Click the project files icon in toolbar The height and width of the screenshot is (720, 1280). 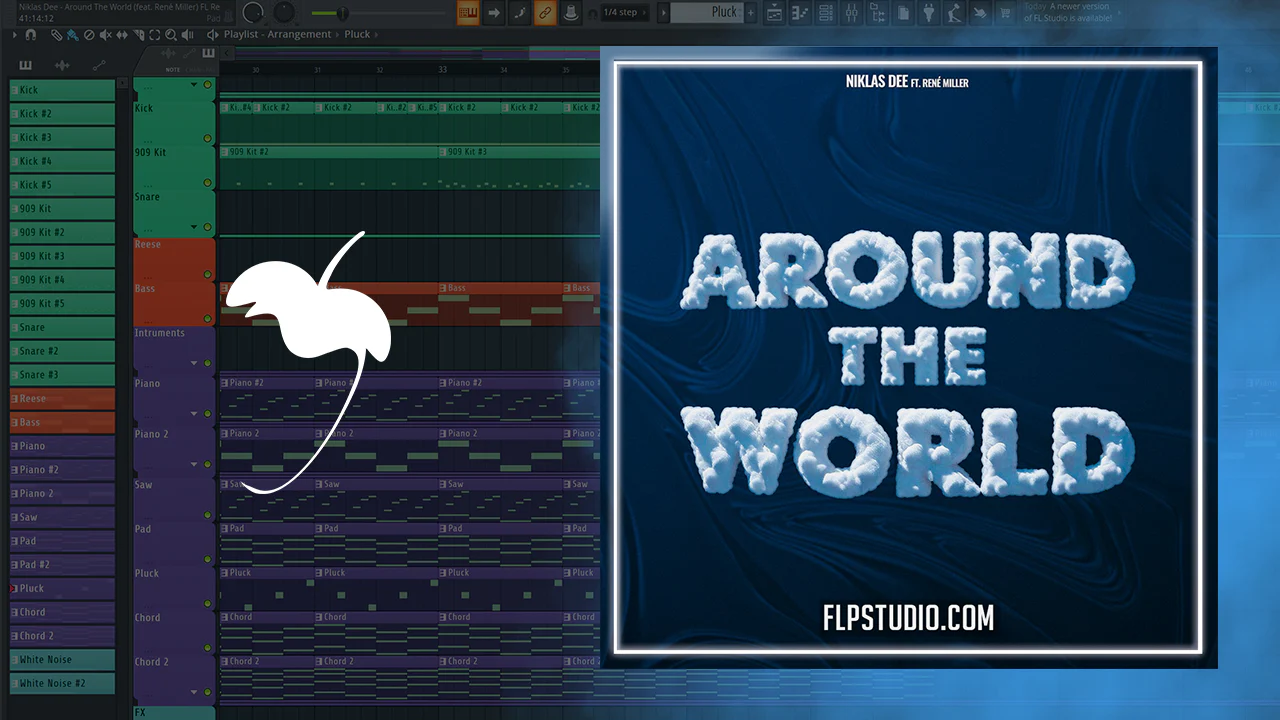pos(904,13)
